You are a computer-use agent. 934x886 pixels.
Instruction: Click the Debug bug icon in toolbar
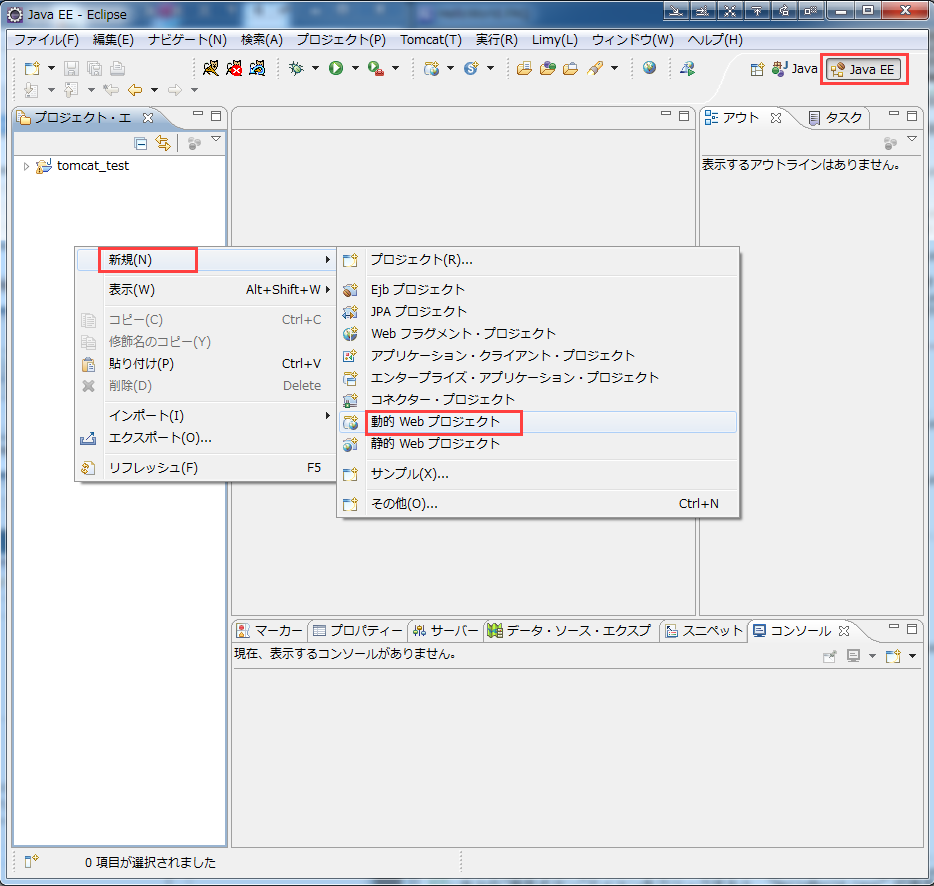point(296,68)
